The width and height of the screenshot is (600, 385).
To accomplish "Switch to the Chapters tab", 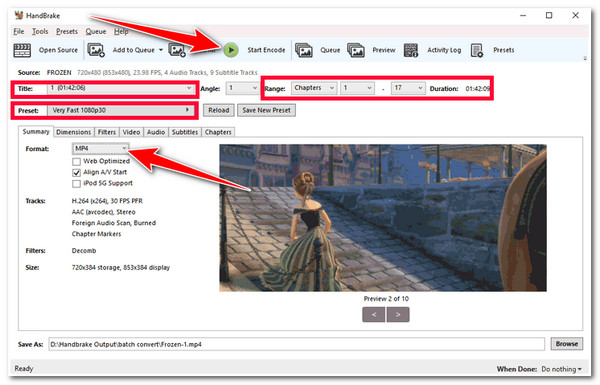I will pyautogui.click(x=218, y=132).
